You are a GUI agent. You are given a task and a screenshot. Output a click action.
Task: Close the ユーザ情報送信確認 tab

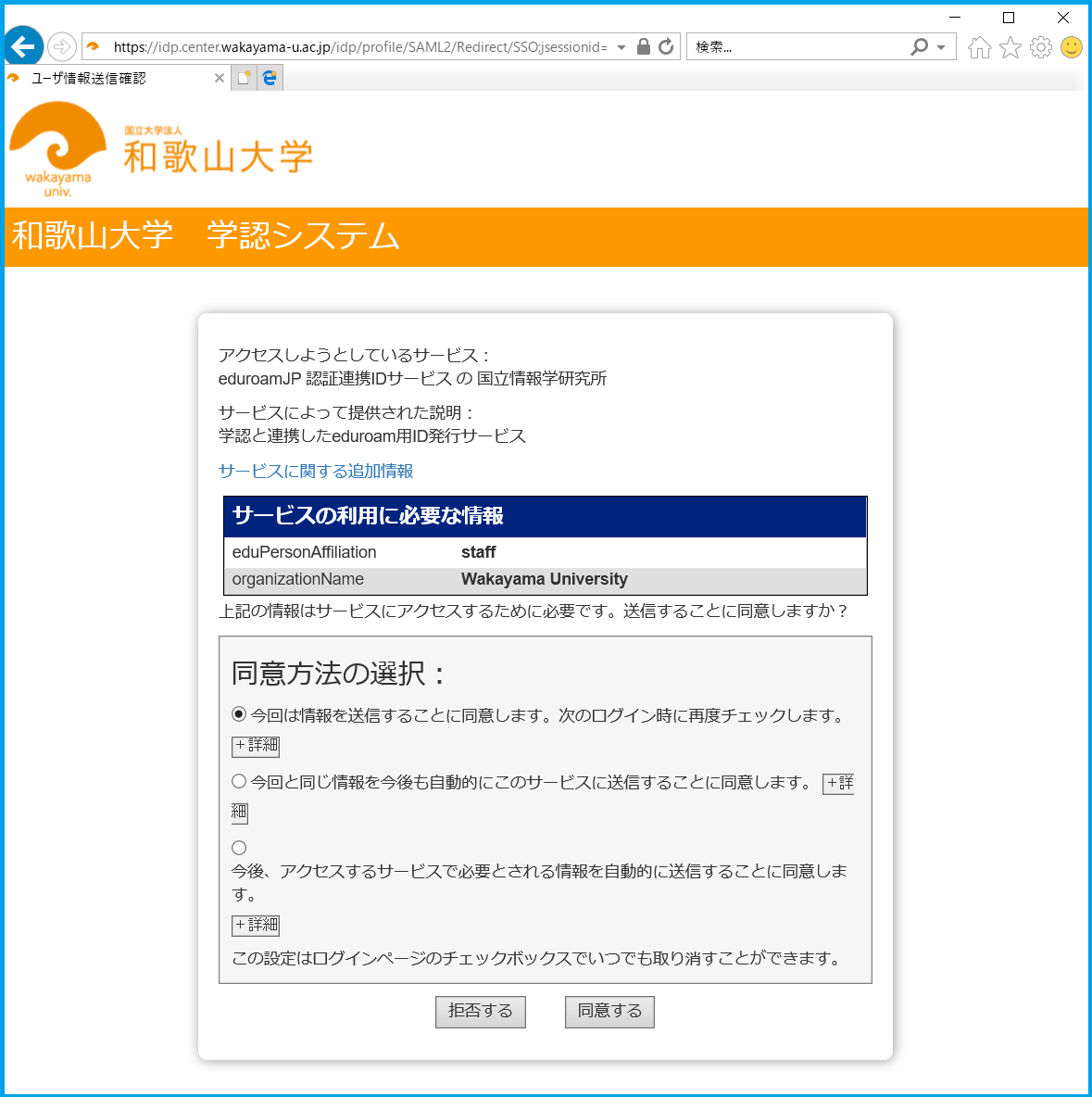(219, 79)
